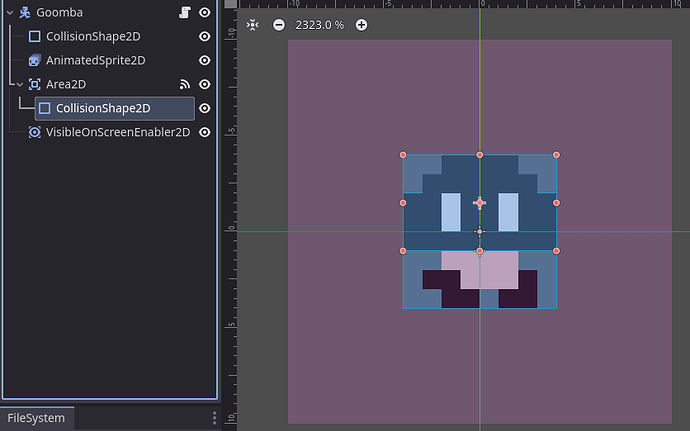Select CollisionShape2D child of Area2D
The height and width of the screenshot is (431, 690).
114,108
